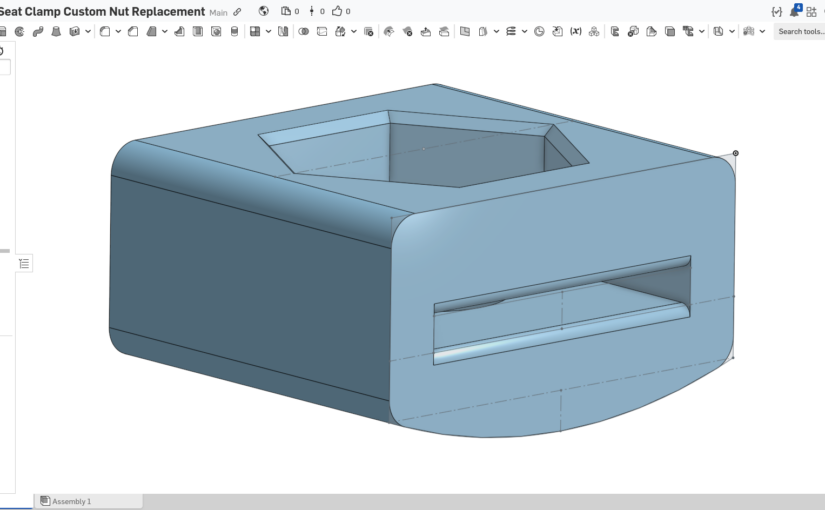The height and width of the screenshot is (510, 825).
Task: Open the custom features dropdown arrow
Action: click(x=762, y=32)
